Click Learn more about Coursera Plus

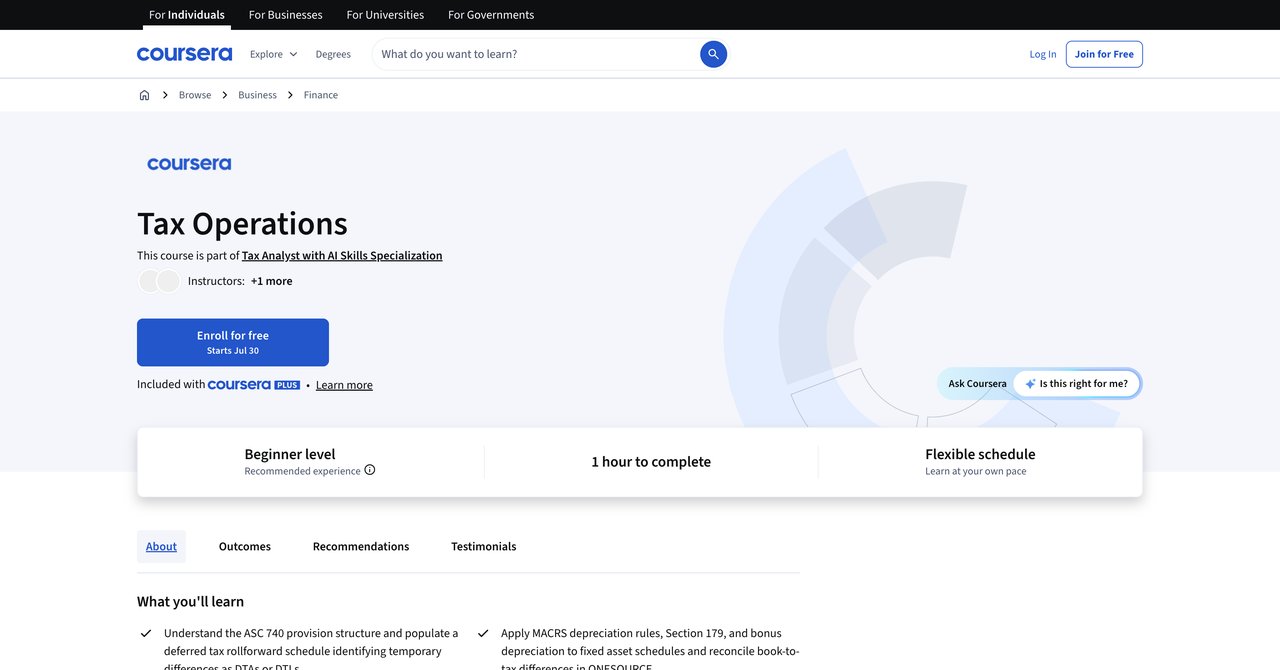[x=344, y=385]
